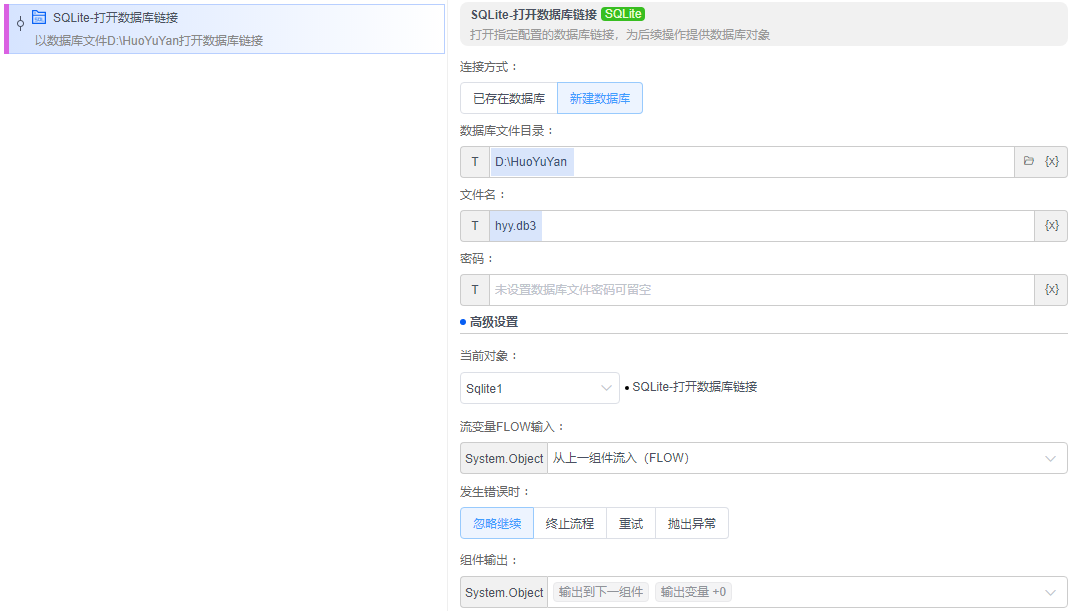Screen dimensions: 1071x611
Task: Click the {x} icon beside the password field
Action: [1049, 289]
